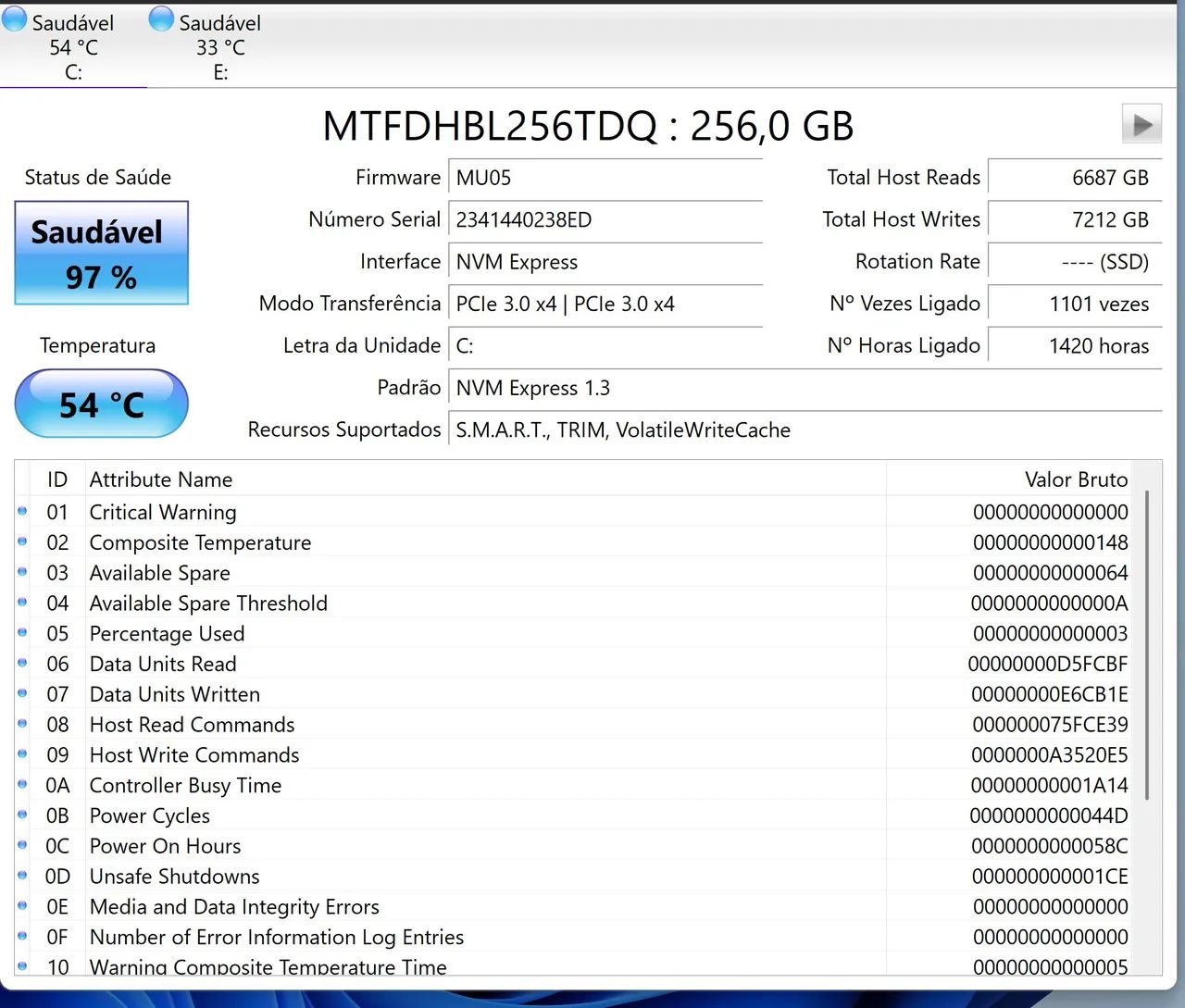Click raw value 00000000001A14
This screenshot has height=1008, width=1185.
(x=1050, y=786)
